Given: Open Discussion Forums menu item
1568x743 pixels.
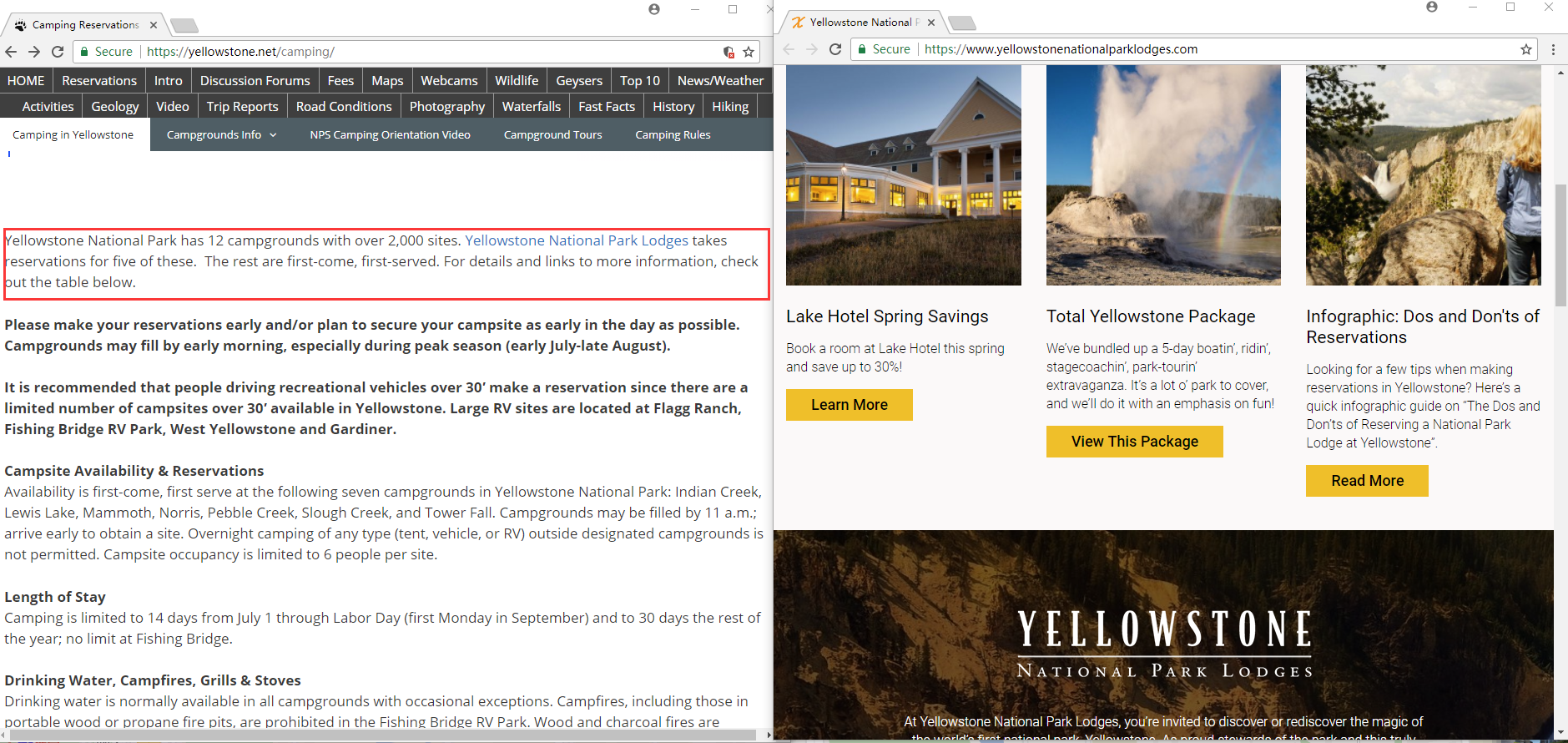Looking at the screenshot, I should (x=255, y=81).
